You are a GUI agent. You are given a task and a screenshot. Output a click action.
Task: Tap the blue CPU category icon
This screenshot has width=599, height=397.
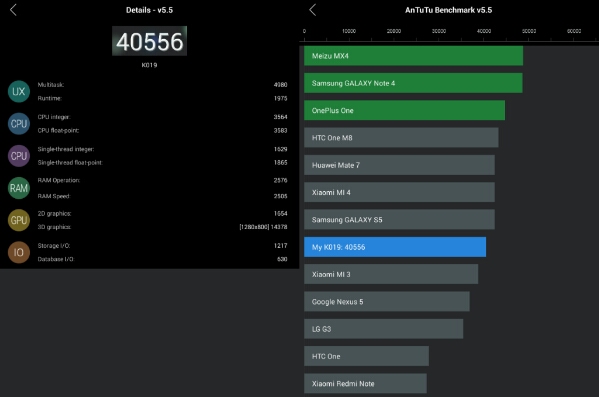click(19, 123)
